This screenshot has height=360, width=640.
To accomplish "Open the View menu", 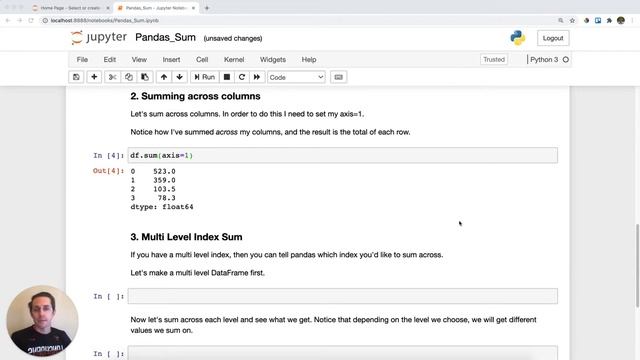I will point(139,60).
